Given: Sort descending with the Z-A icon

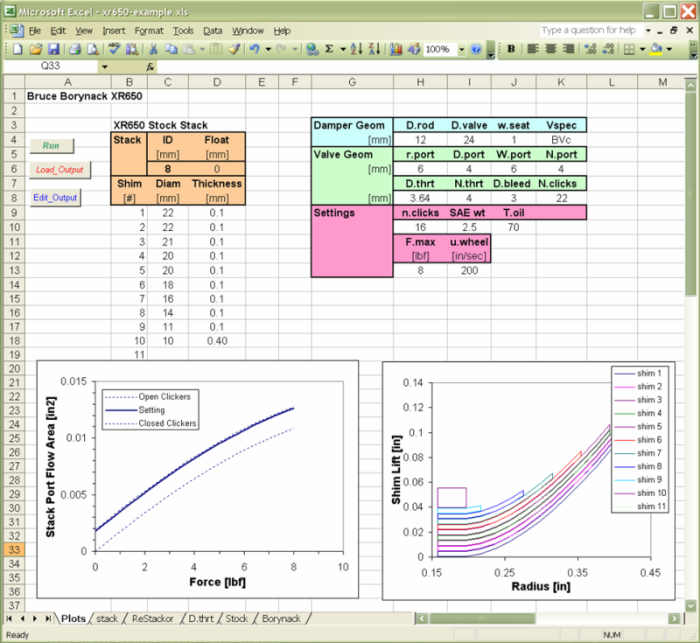Looking at the screenshot, I should point(374,49).
